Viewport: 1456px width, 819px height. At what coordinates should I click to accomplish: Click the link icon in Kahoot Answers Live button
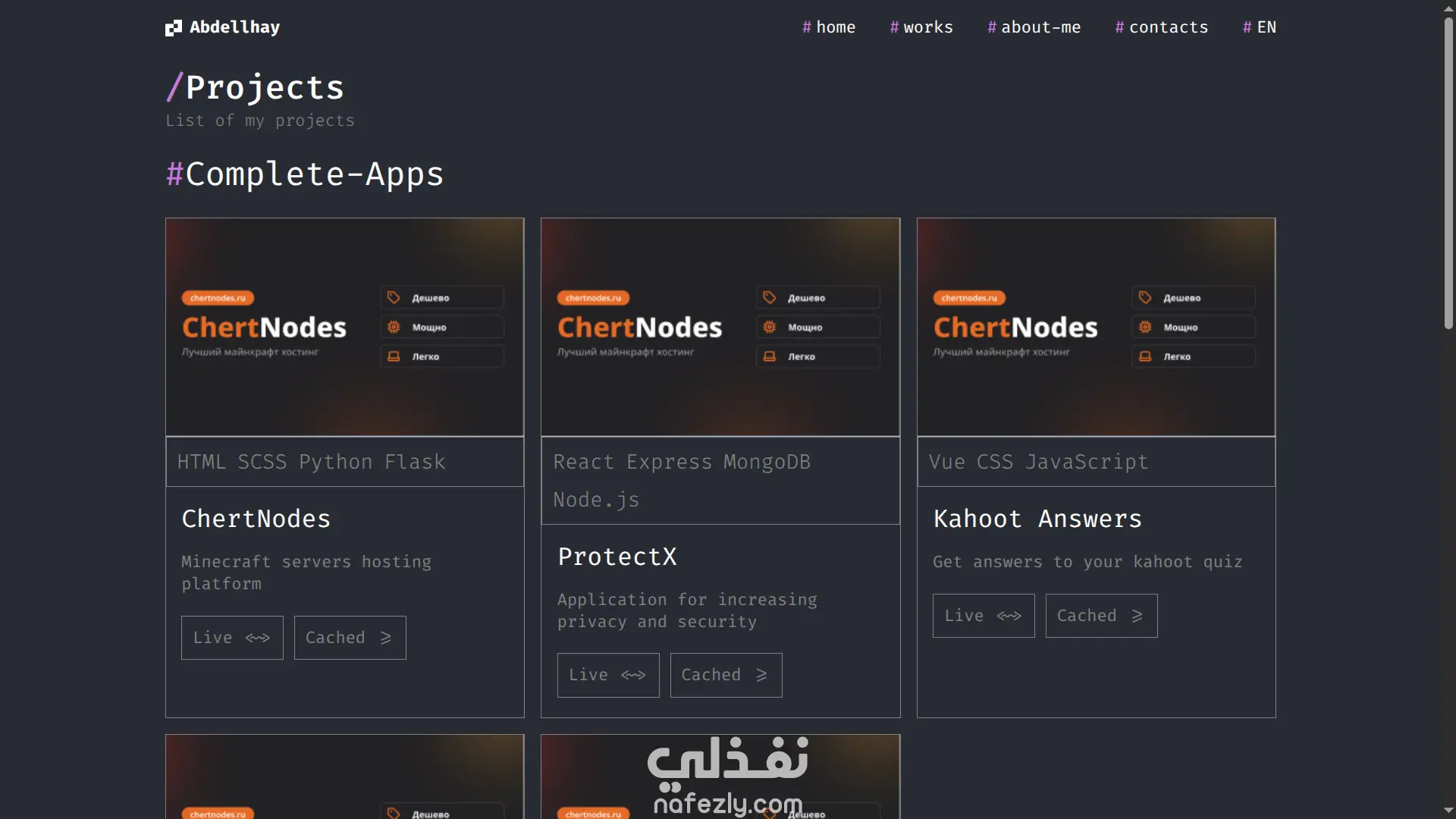click(1009, 616)
